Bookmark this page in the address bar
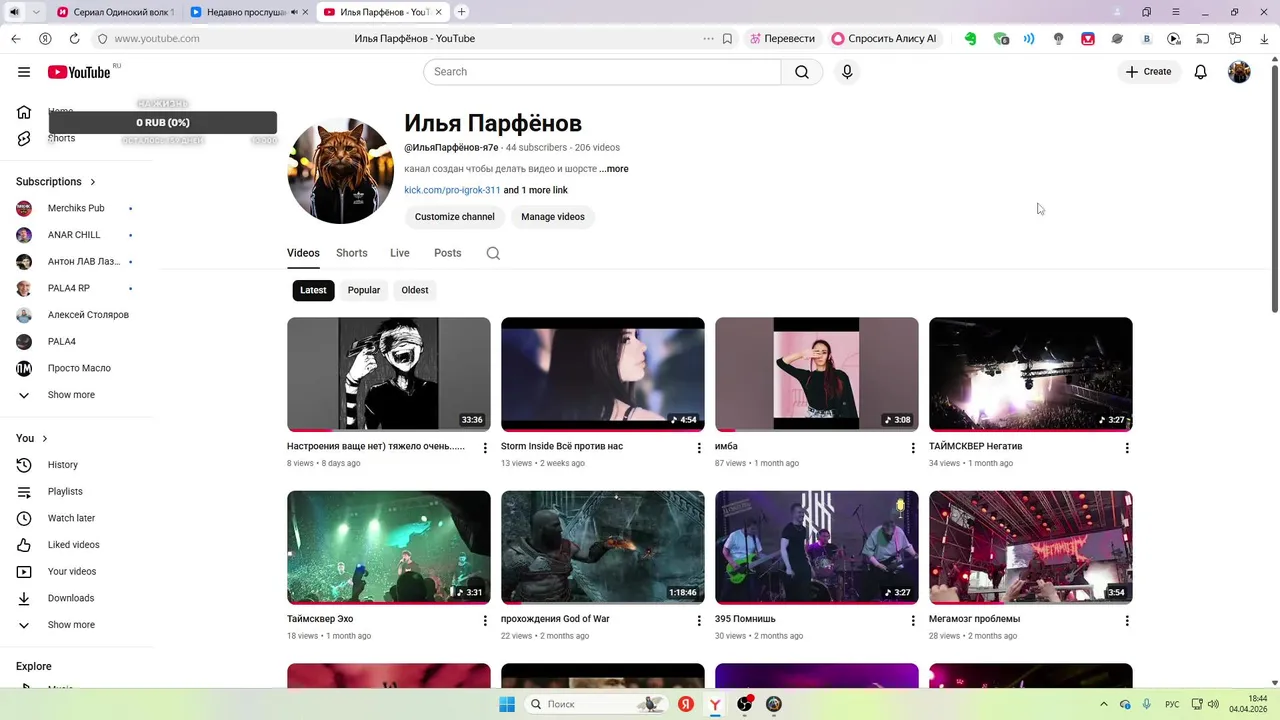The height and width of the screenshot is (720, 1280). pos(728,39)
